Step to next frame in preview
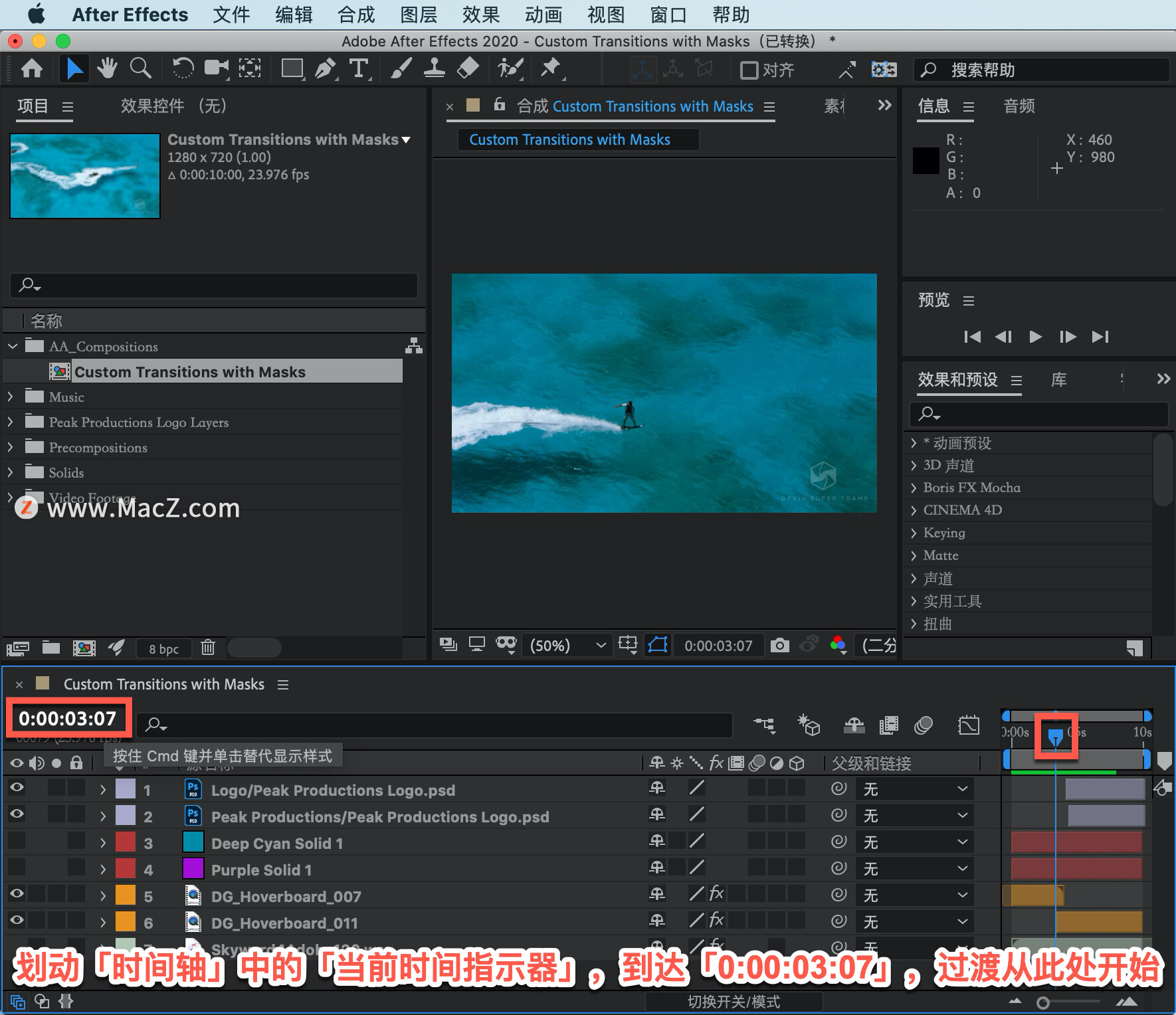 1067,336
